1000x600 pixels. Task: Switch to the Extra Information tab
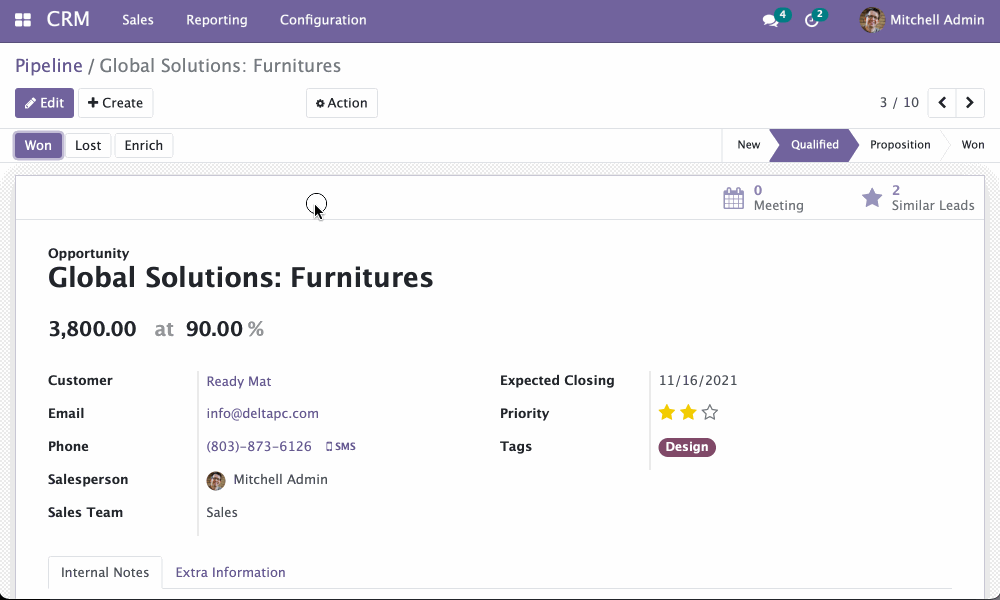click(230, 572)
